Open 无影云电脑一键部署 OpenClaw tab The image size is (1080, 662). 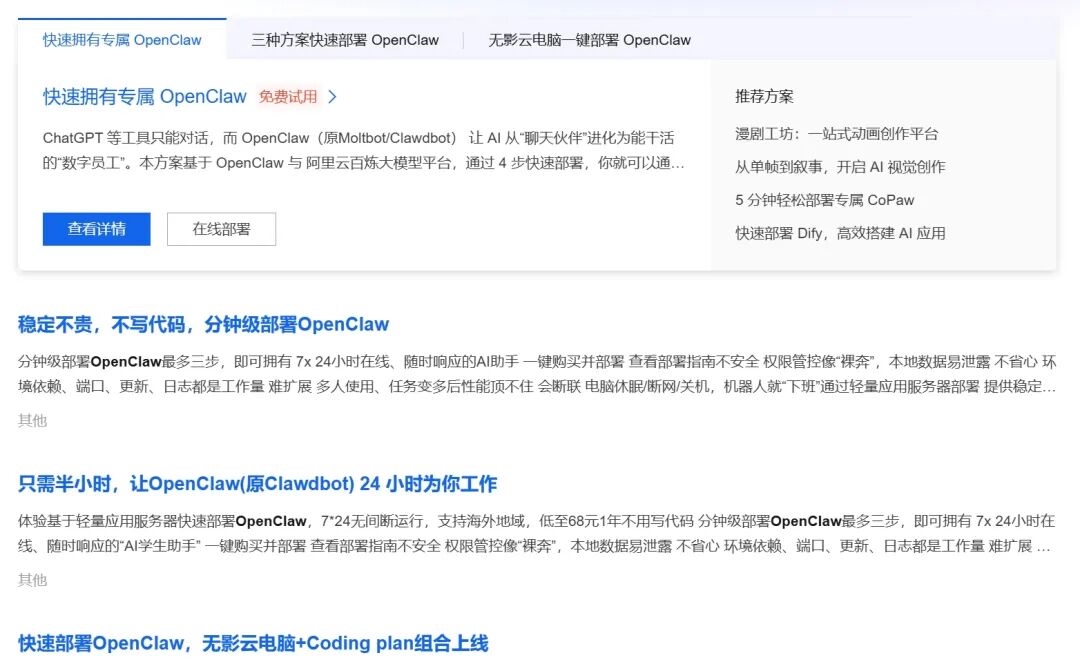(x=589, y=40)
